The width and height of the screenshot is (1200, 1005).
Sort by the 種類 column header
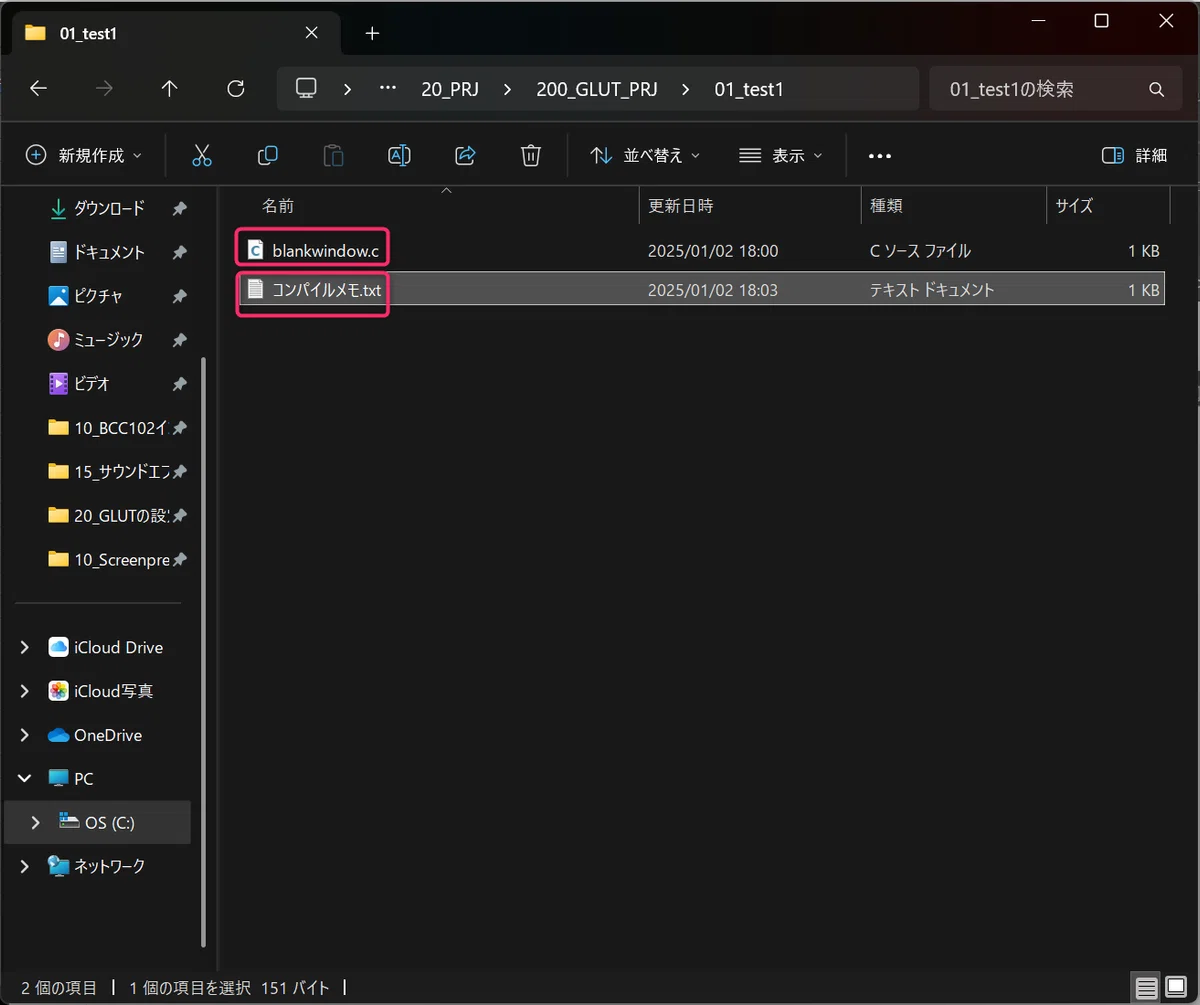pos(954,206)
